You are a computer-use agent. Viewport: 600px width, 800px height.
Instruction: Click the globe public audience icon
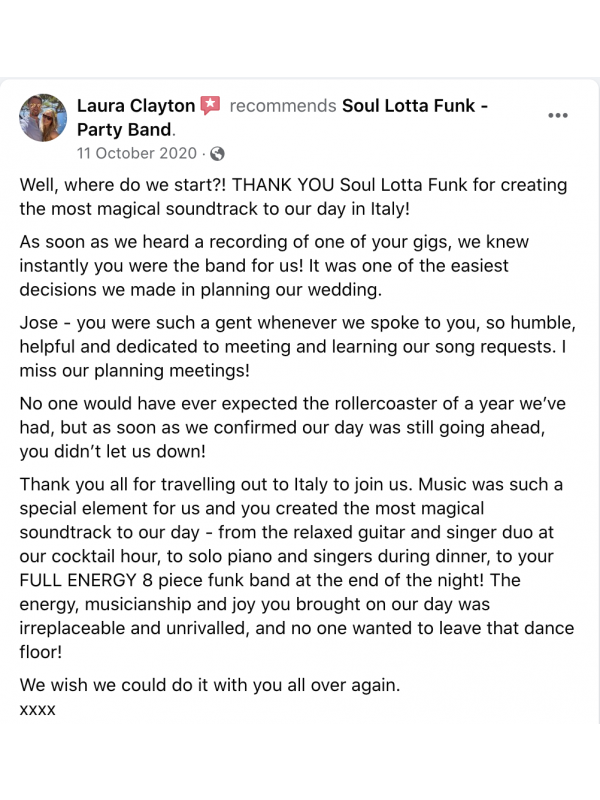pyautogui.click(x=217, y=154)
